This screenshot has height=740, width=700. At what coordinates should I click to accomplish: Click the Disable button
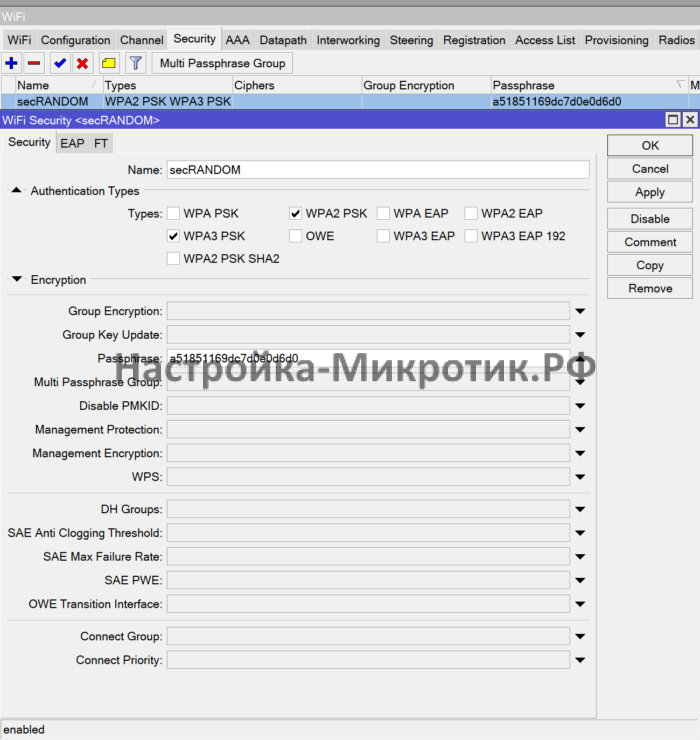(650, 219)
